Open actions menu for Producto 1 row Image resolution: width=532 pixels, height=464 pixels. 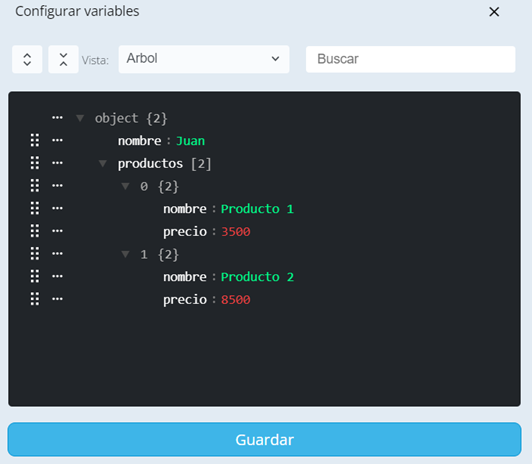(57, 208)
